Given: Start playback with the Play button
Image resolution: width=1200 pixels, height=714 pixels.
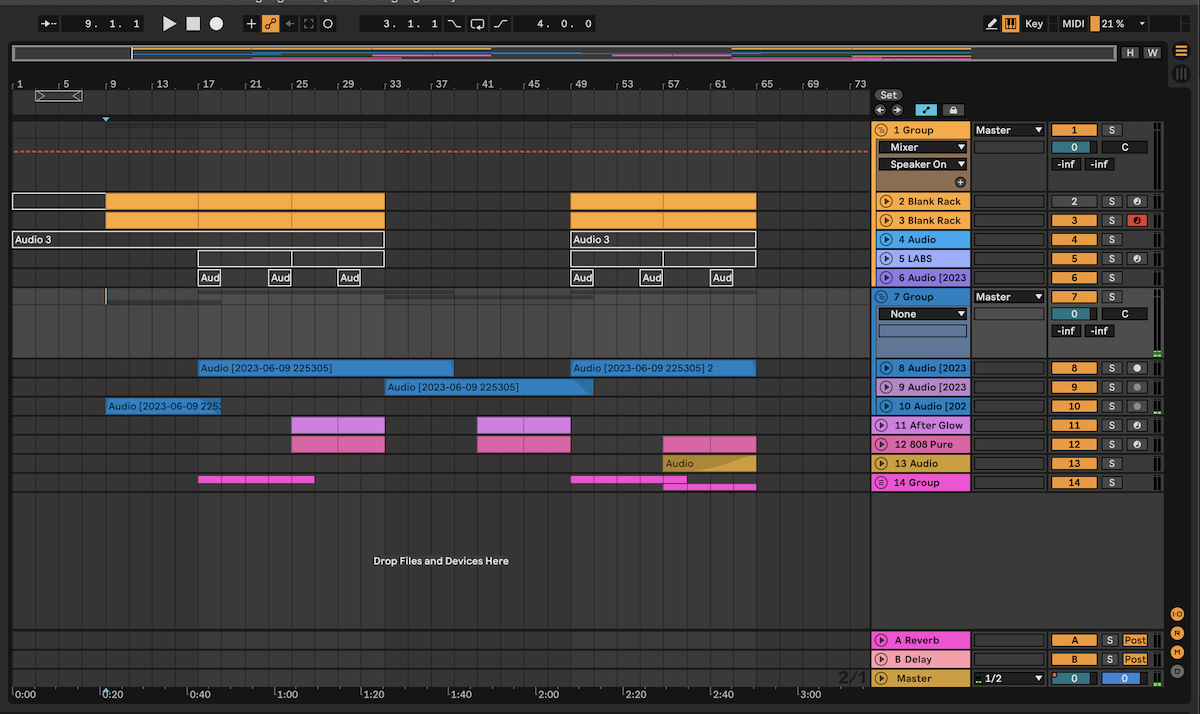Looking at the screenshot, I should [x=169, y=23].
